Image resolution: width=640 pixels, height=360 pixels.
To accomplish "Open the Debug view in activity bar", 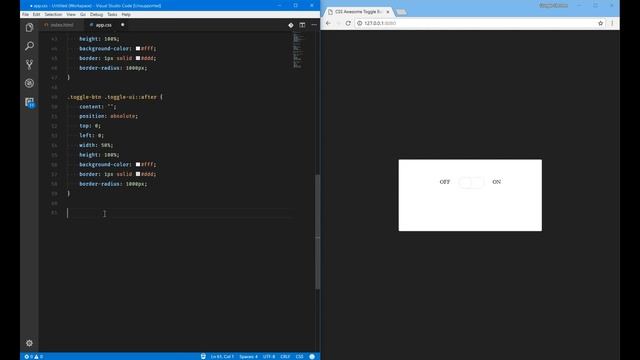I will pyautogui.click(x=29, y=83).
